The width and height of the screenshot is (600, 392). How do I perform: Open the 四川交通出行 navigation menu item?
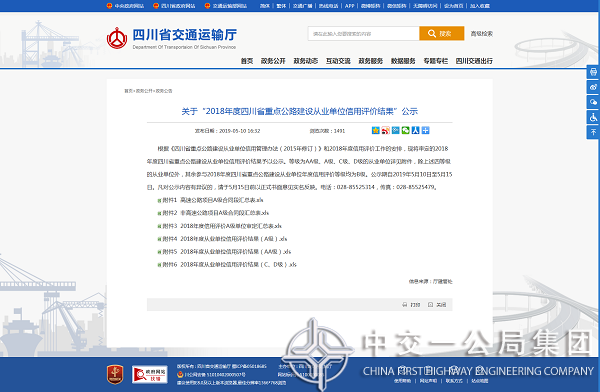[x=474, y=61]
